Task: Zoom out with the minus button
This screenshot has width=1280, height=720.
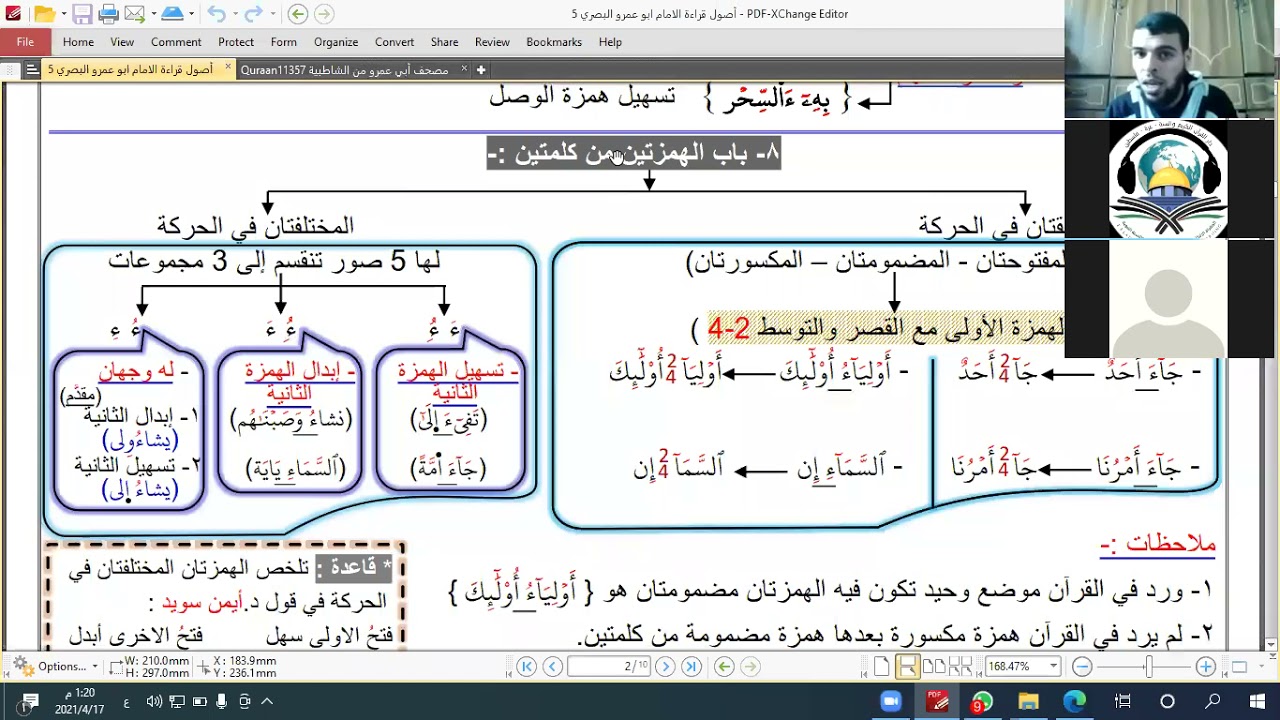Action: (1082, 666)
